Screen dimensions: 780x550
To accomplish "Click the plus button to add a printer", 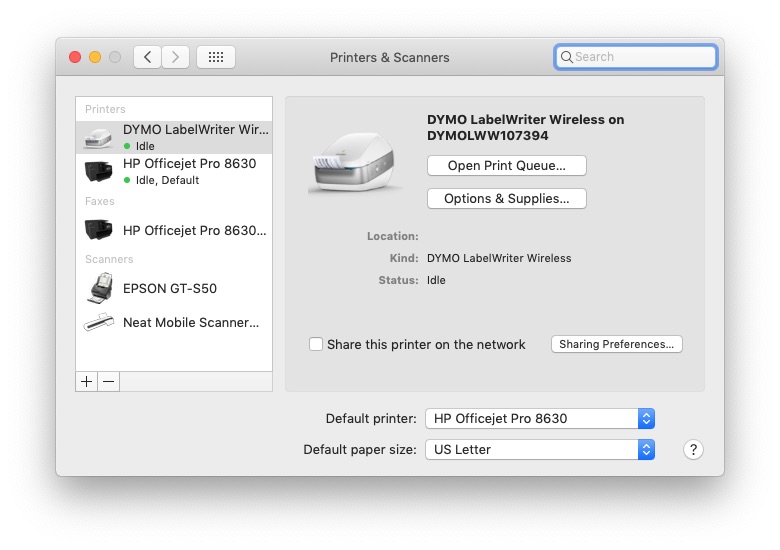I will pos(87,381).
